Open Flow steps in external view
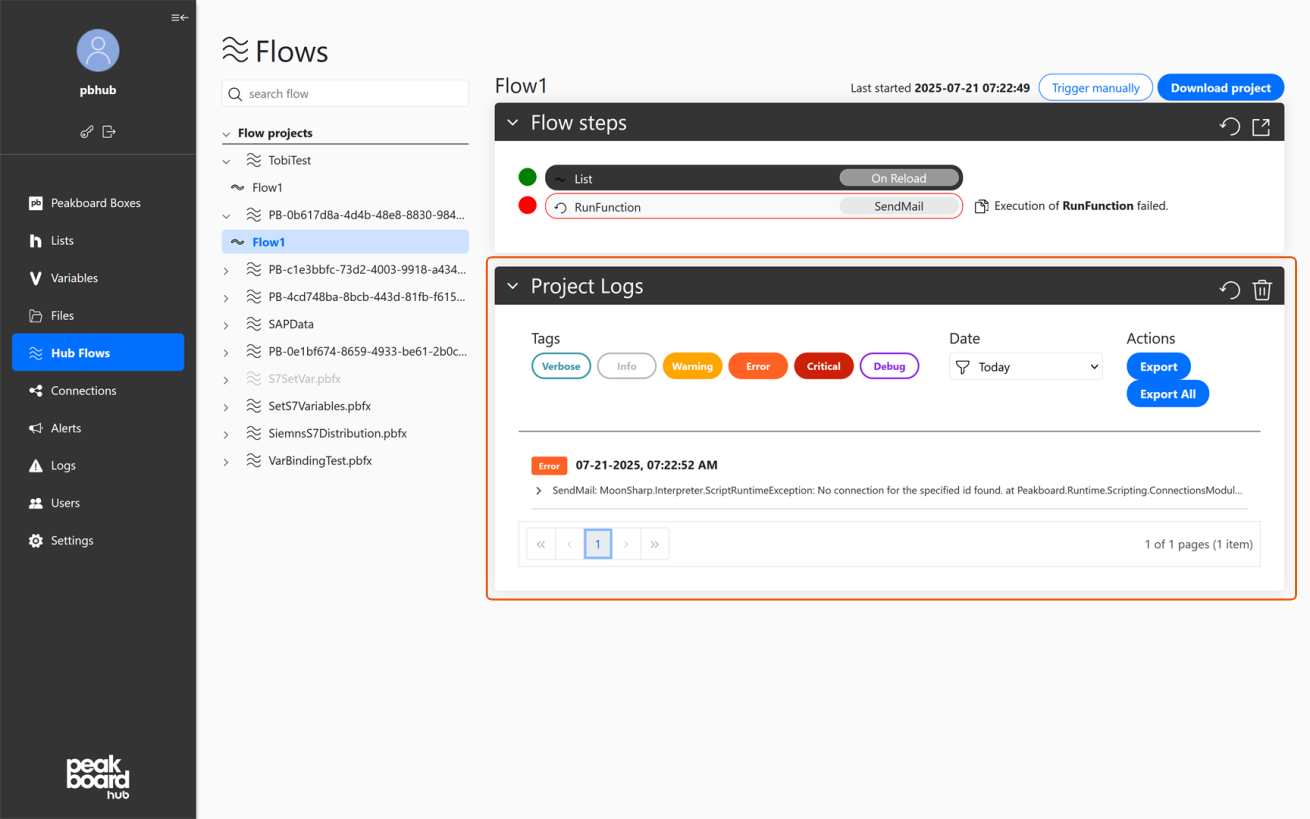 [x=1261, y=126]
